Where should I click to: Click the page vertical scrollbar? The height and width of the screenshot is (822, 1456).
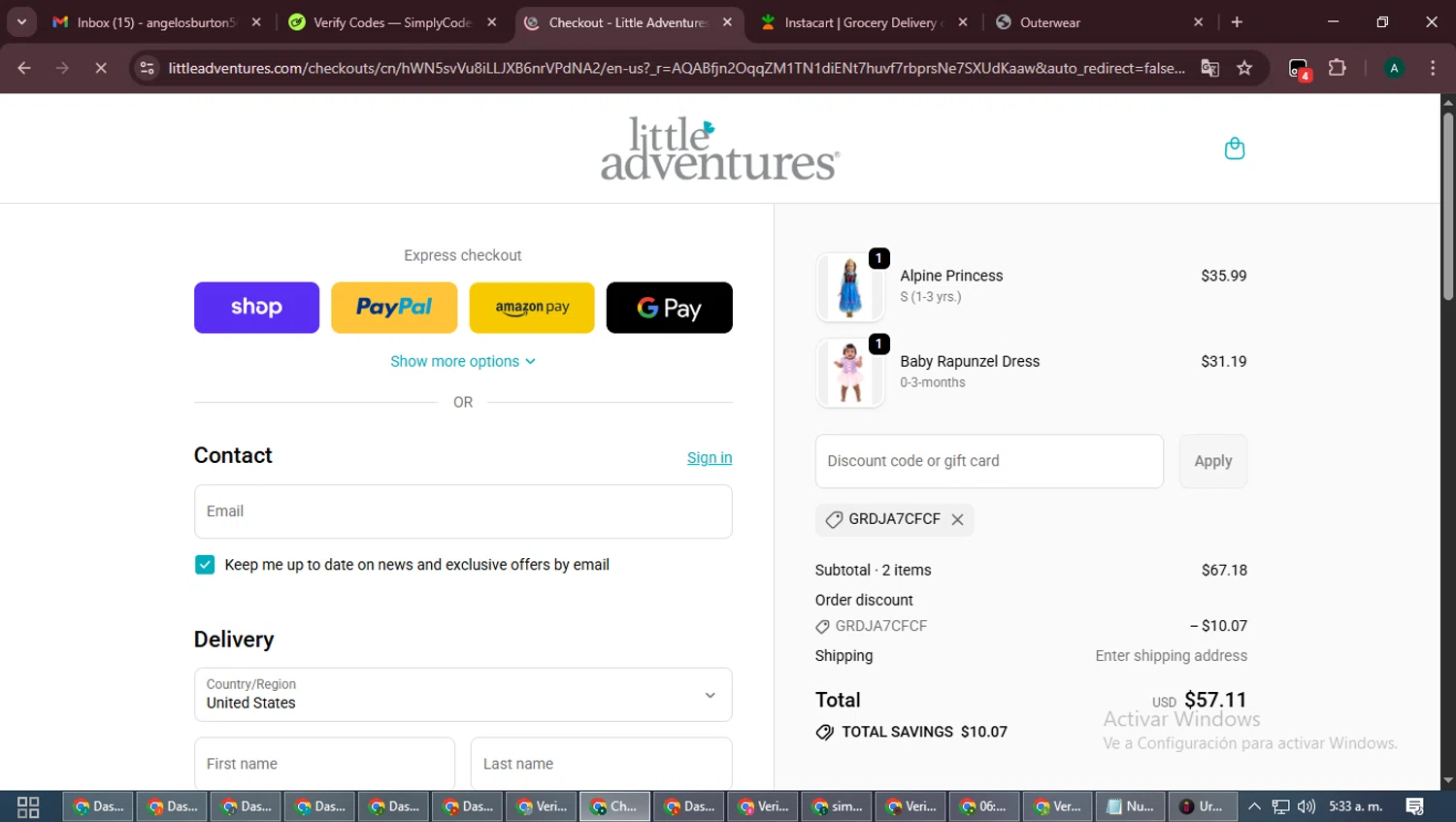click(x=1448, y=206)
